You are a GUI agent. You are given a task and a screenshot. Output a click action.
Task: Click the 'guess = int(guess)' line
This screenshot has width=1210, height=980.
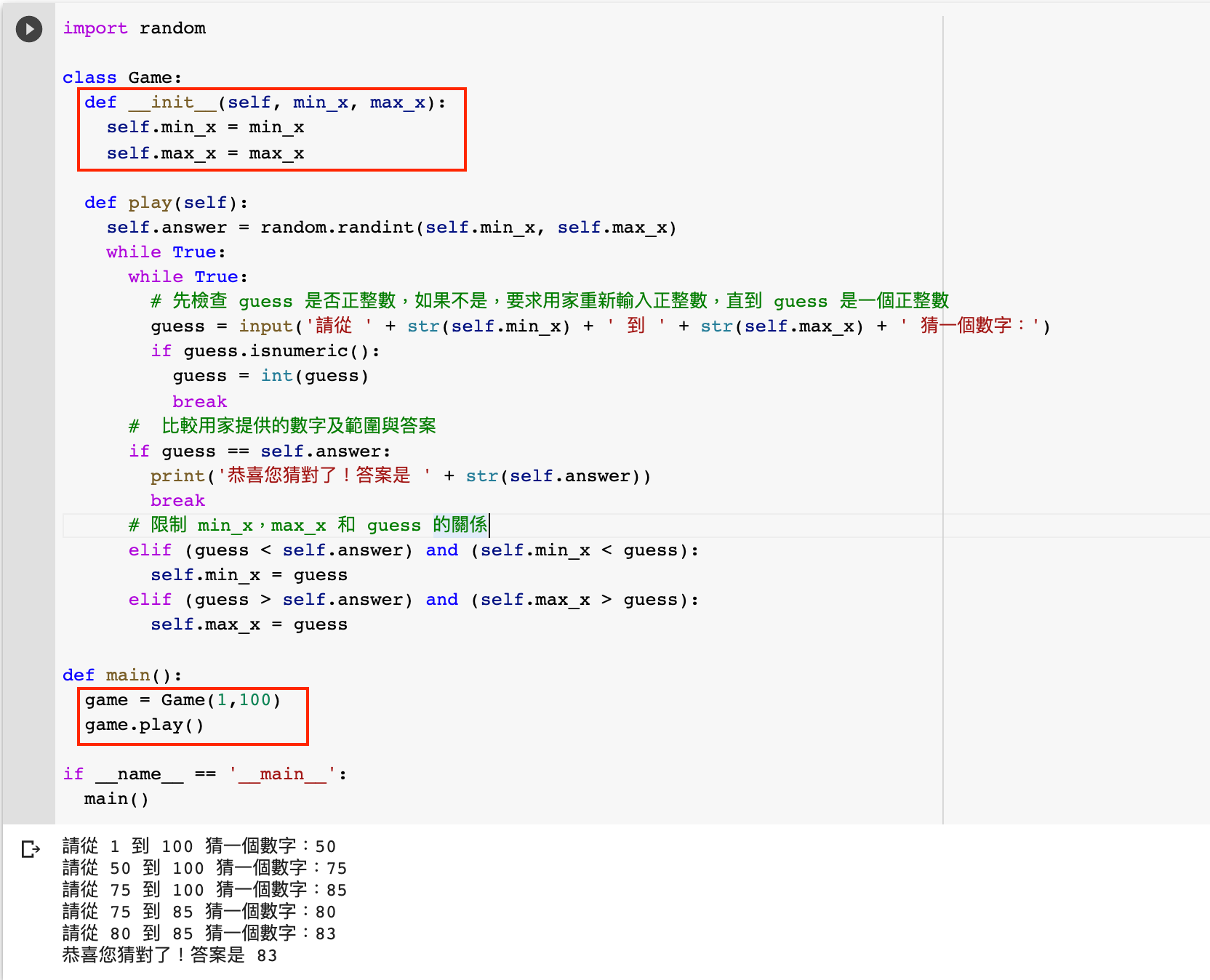(271, 376)
